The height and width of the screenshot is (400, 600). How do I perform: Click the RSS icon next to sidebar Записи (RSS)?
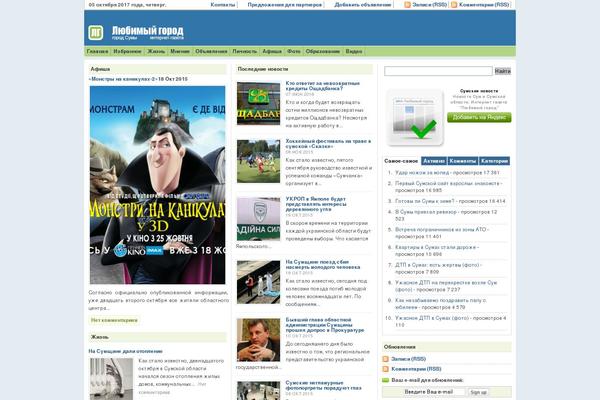click(386, 359)
